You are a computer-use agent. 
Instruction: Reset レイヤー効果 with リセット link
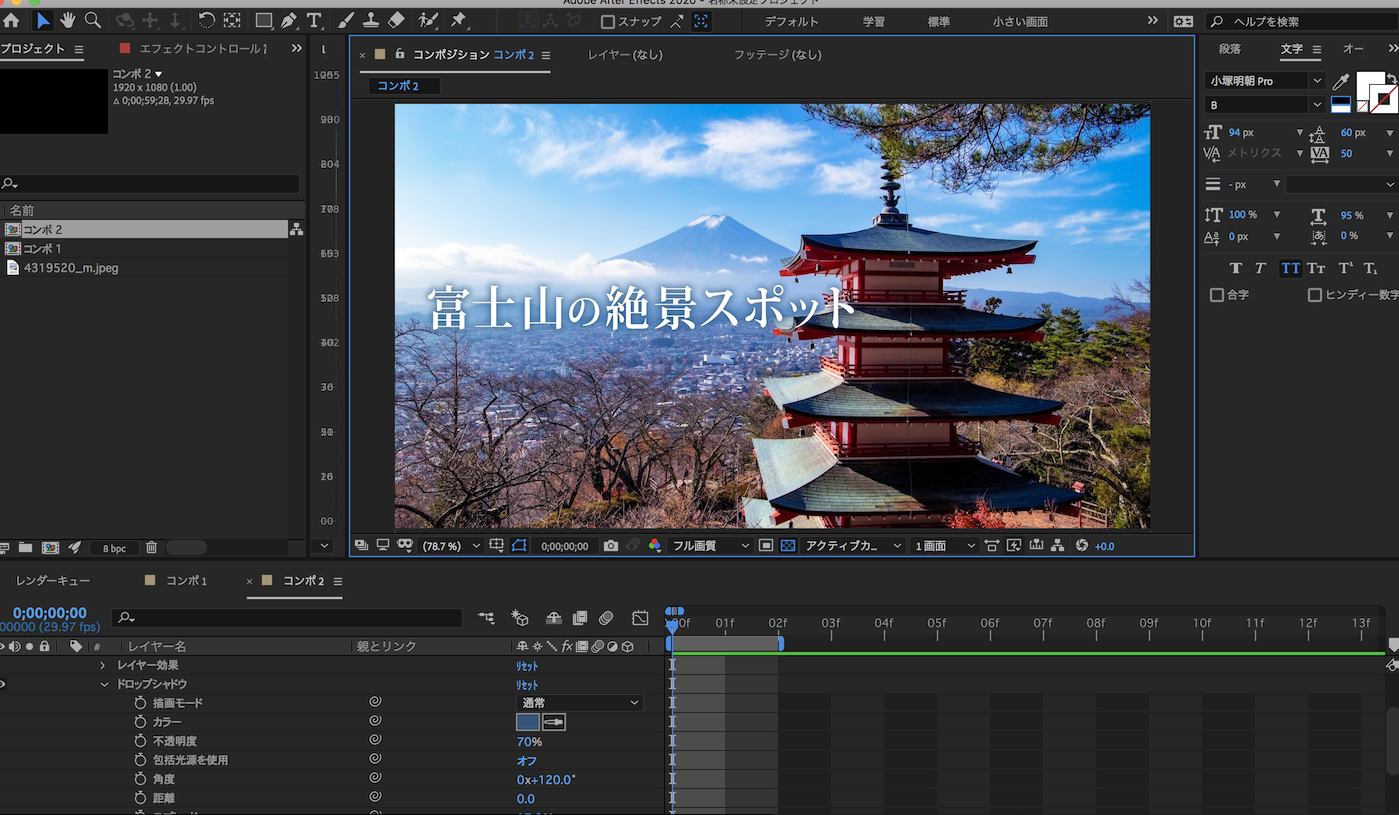pos(527,666)
